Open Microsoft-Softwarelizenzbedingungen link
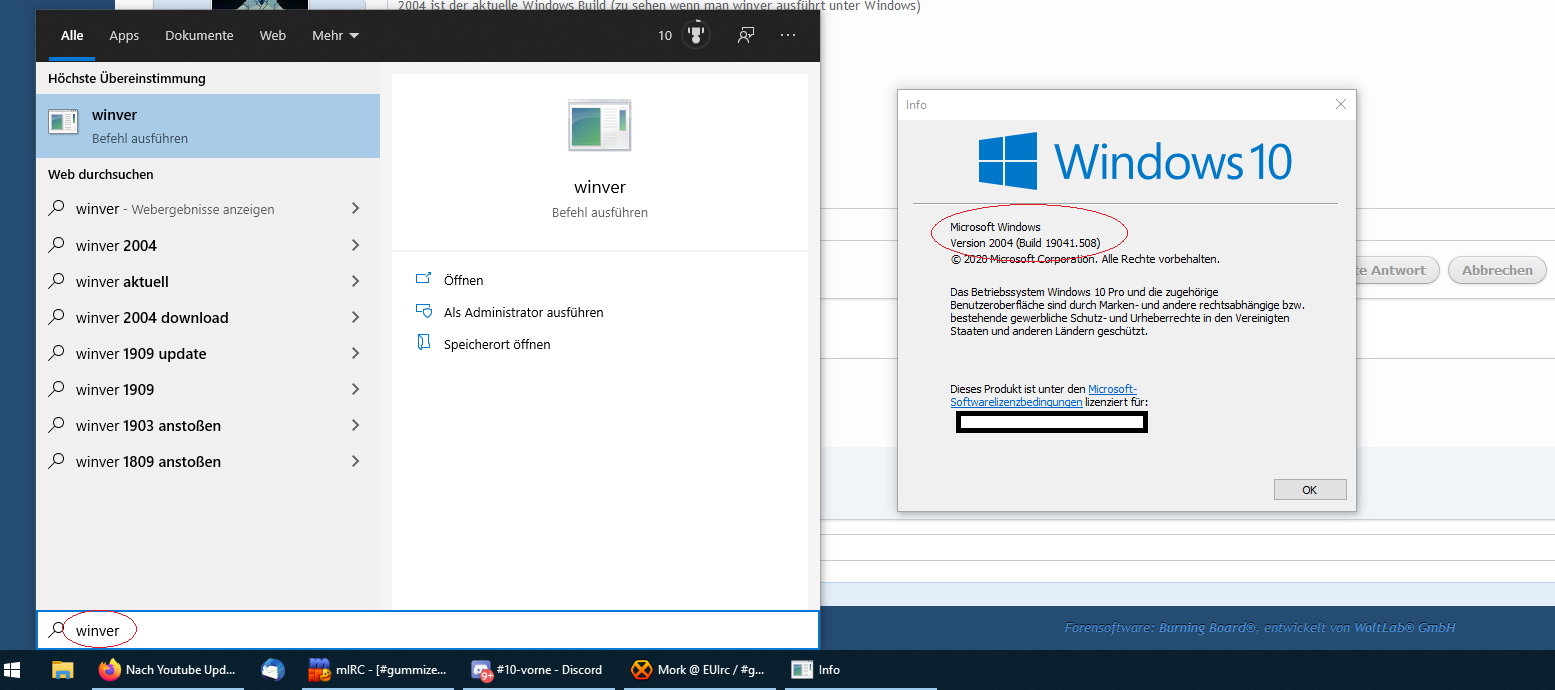 (x=1043, y=395)
